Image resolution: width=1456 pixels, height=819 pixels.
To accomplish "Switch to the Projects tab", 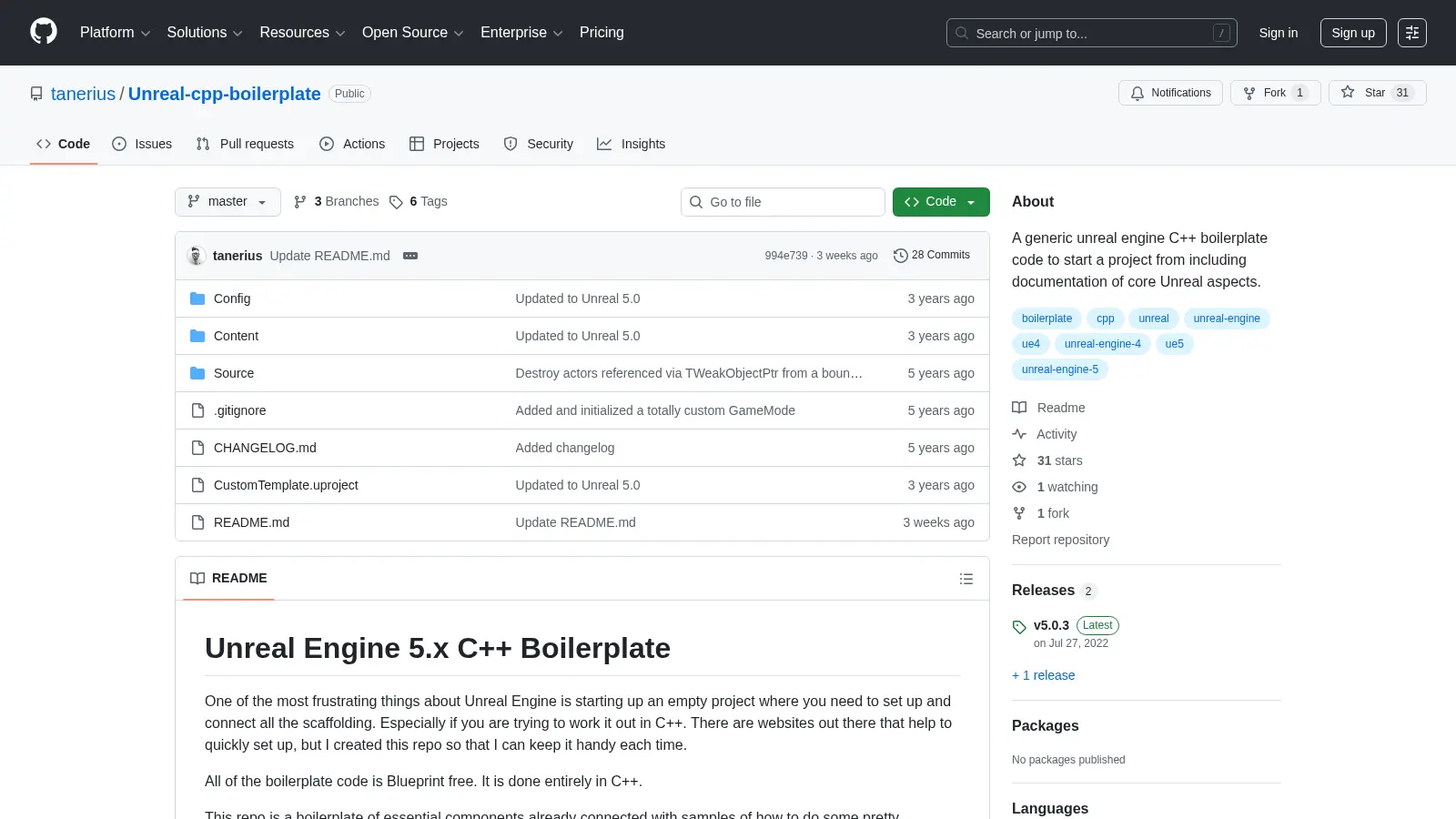I will 444,144.
